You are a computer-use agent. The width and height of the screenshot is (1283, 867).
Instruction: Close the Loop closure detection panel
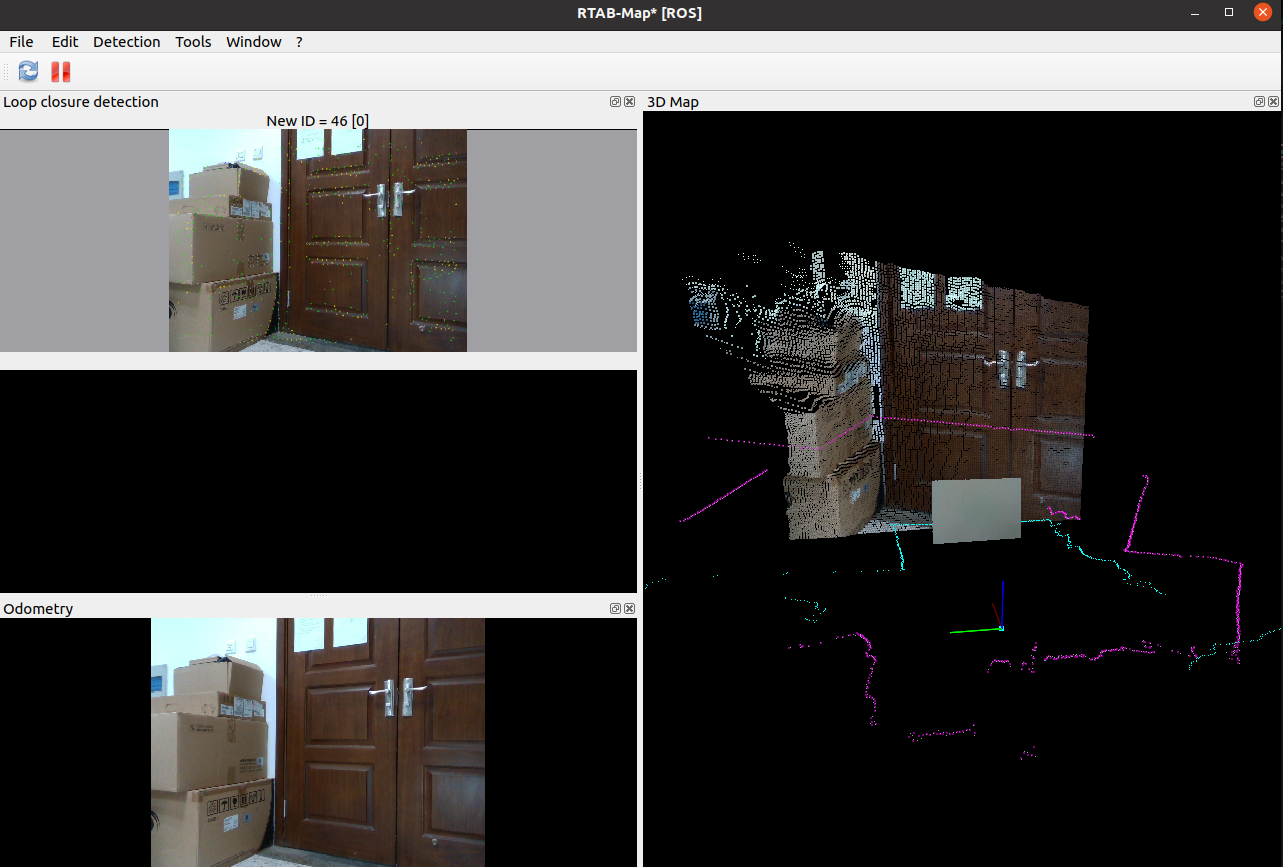point(629,102)
